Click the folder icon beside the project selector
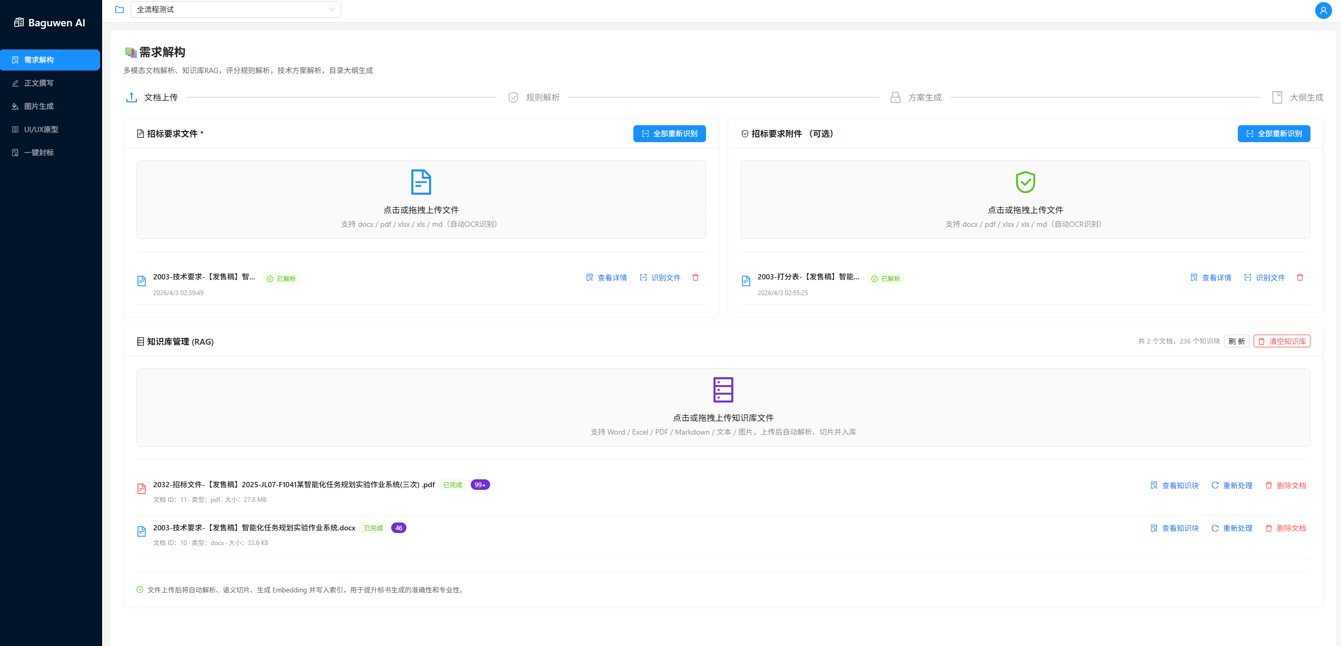The width and height of the screenshot is (1341, 646). (120, 9)
